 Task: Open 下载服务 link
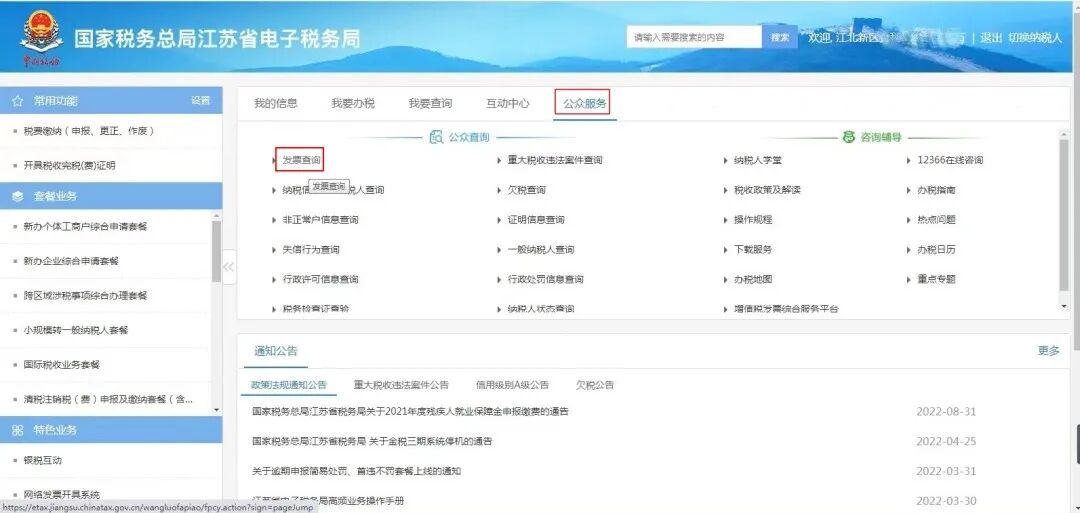pyautogui.click(x=753, y=249)
